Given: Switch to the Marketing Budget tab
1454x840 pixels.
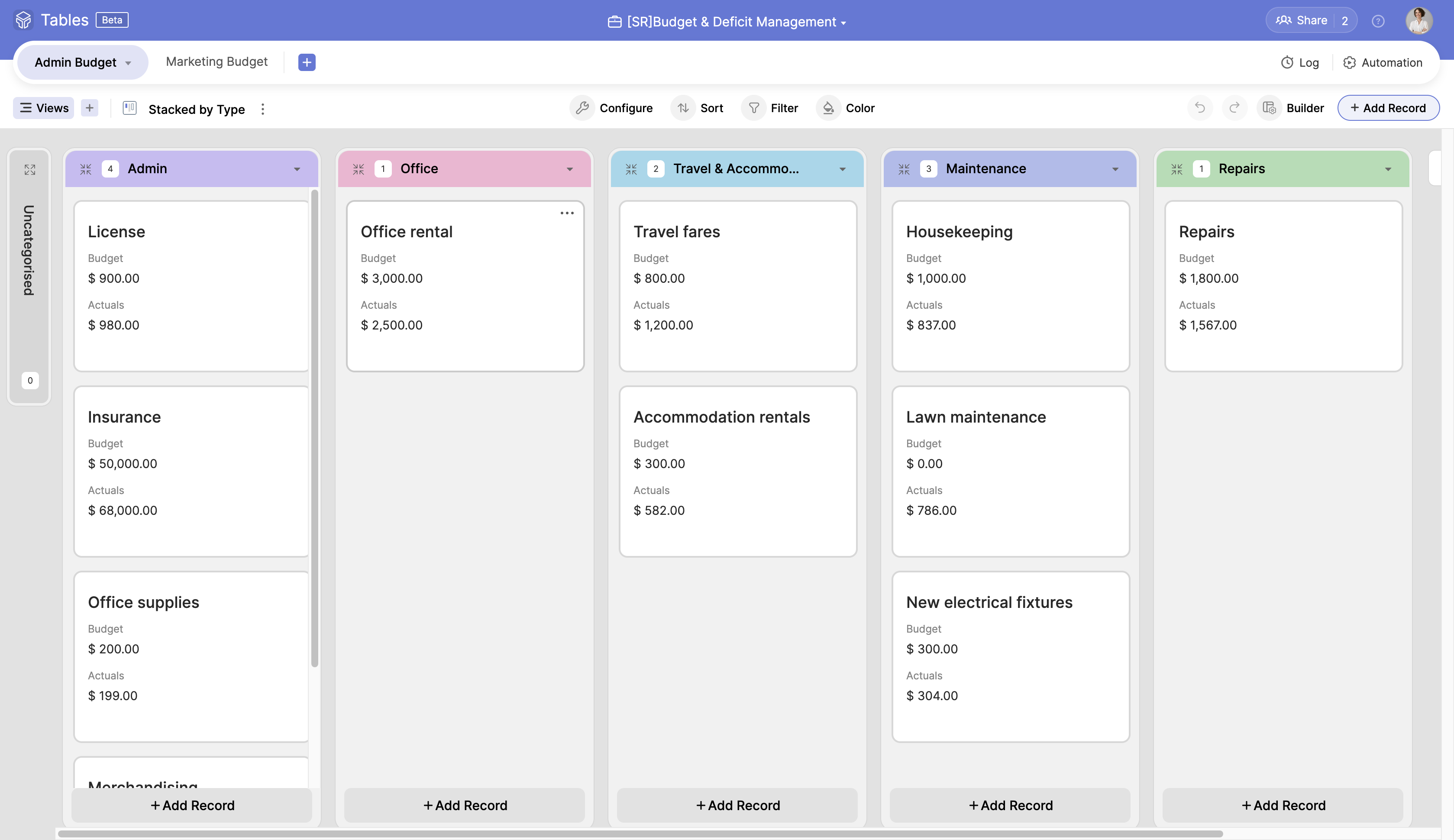Looking at the screenshot, I should point(217,61).
